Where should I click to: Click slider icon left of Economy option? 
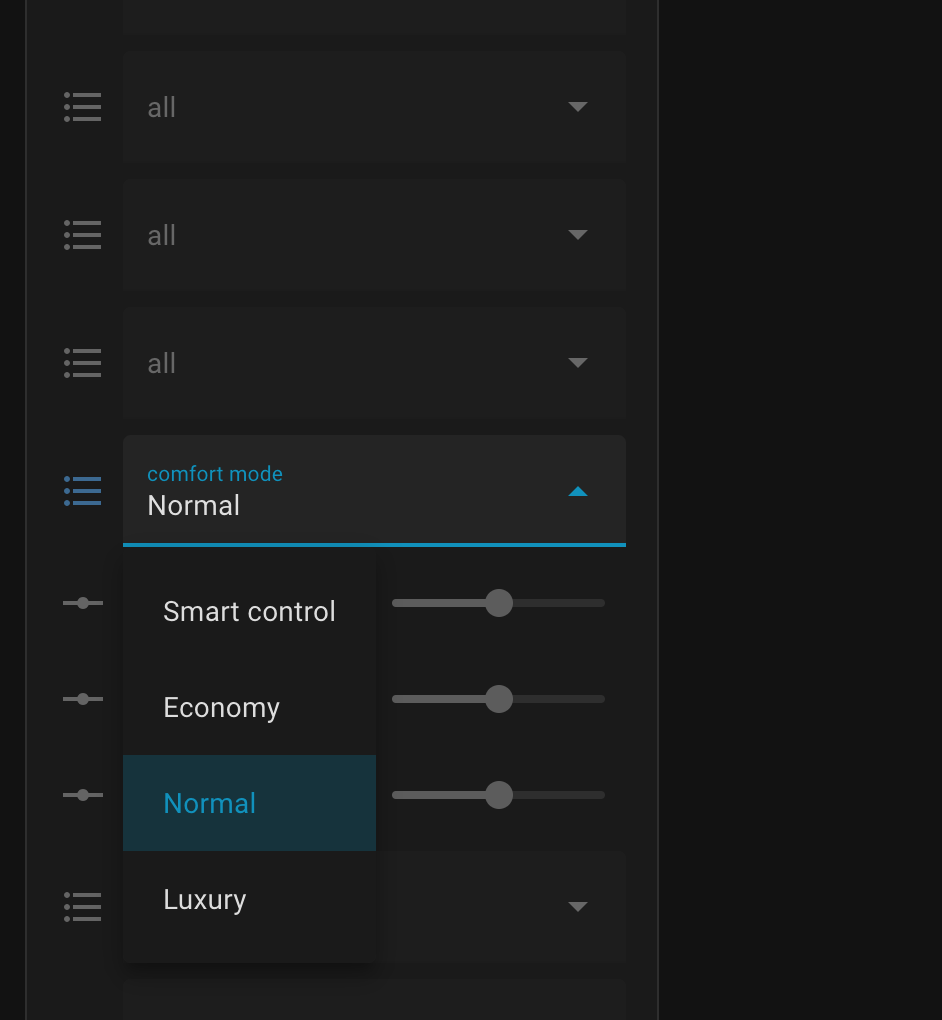82,699
